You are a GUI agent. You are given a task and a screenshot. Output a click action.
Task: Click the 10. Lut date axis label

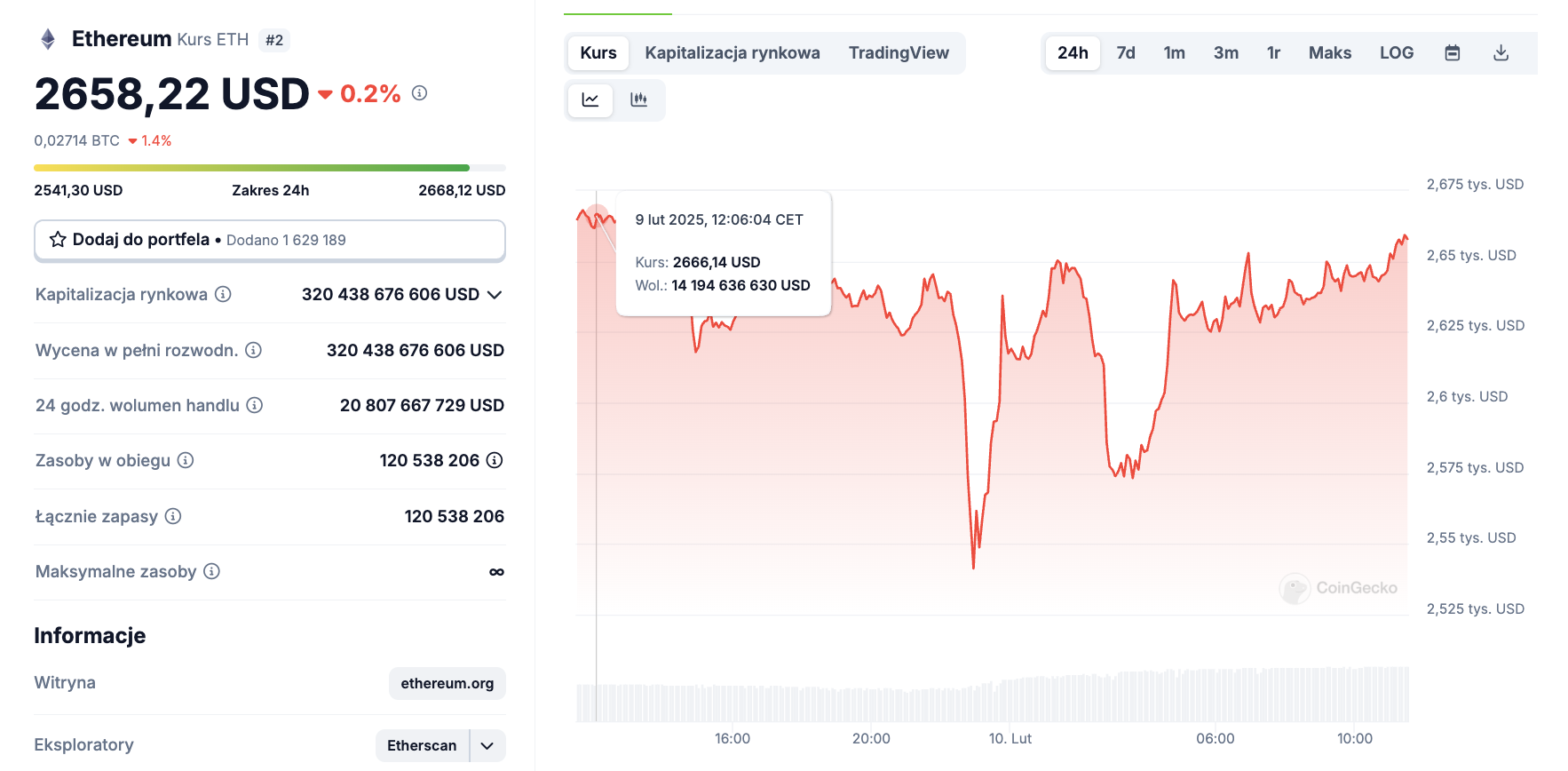coord(1010,739)
